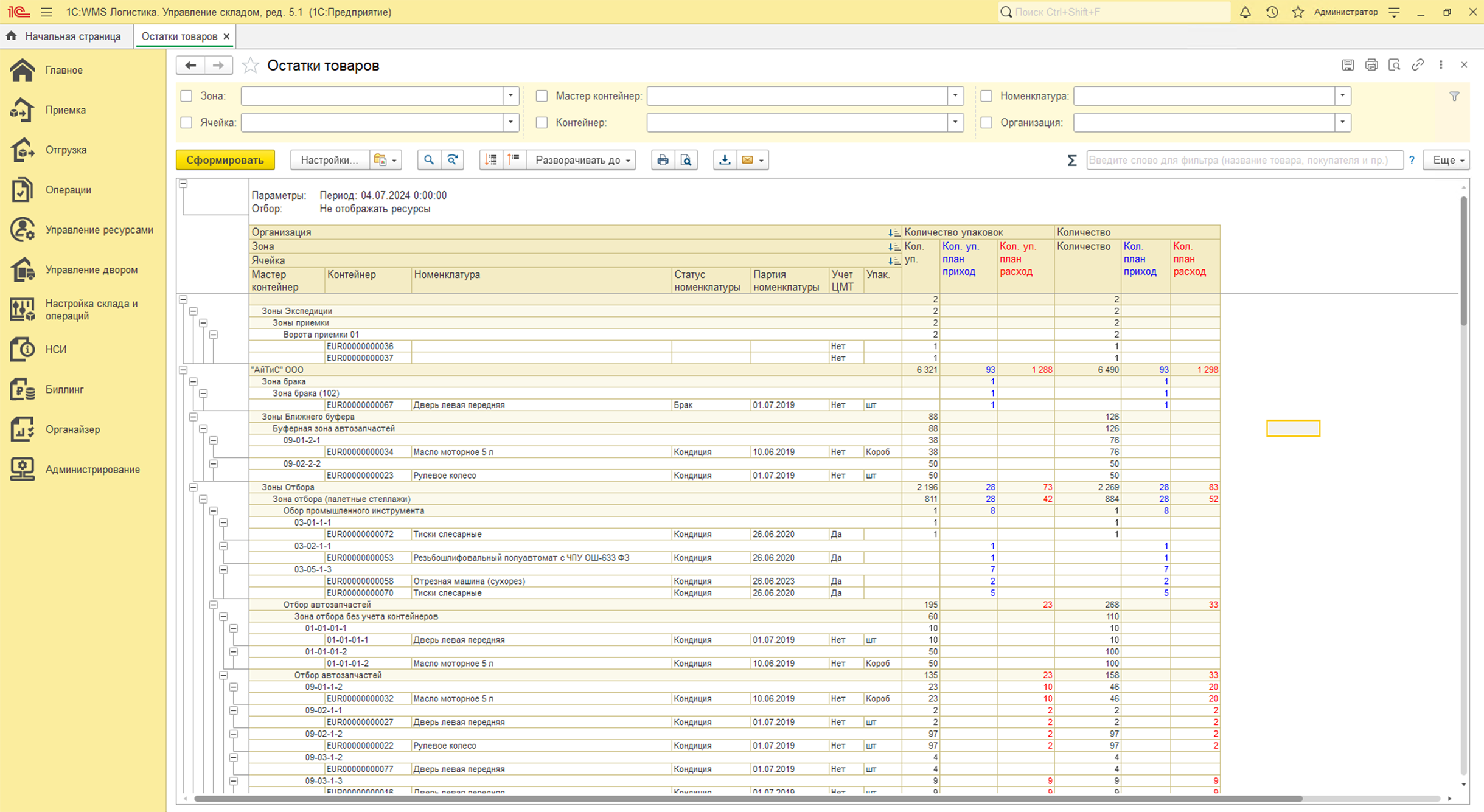Click the print report toolbar icon

pyautogui.click(x=663, y=160)
